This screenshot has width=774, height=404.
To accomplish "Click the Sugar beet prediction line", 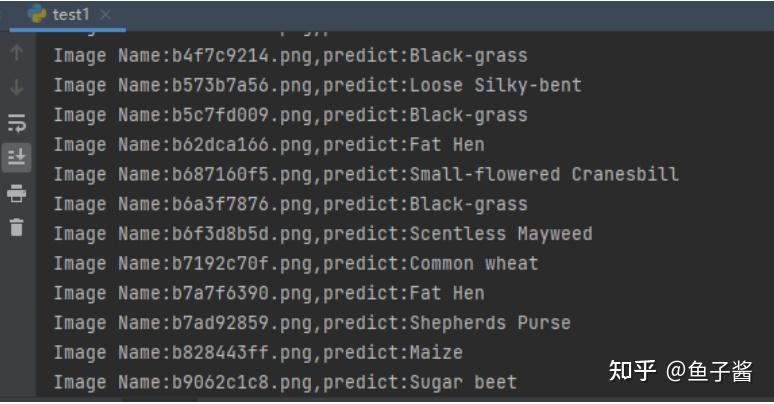I will click(x=285, y=382).
